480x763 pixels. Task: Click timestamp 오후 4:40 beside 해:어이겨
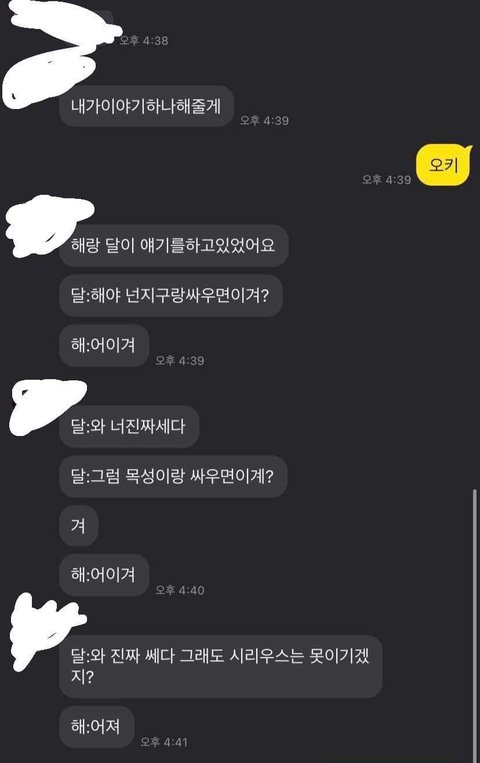click(180, 590)
